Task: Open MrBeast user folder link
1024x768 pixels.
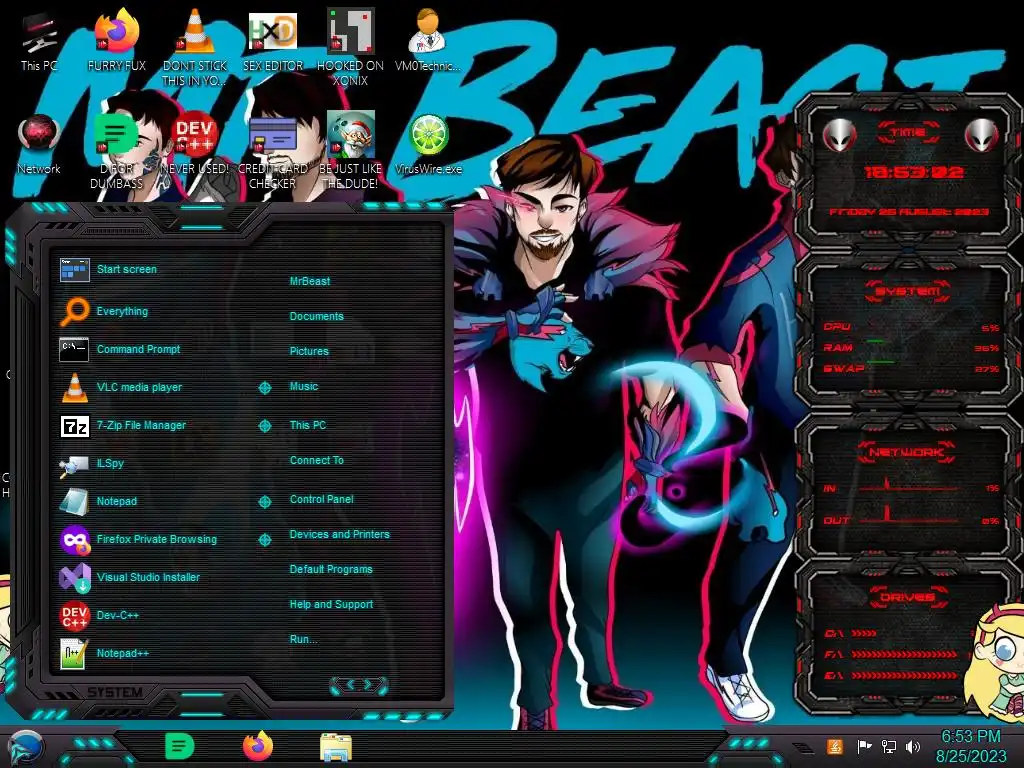Action: tap(310, 281)
